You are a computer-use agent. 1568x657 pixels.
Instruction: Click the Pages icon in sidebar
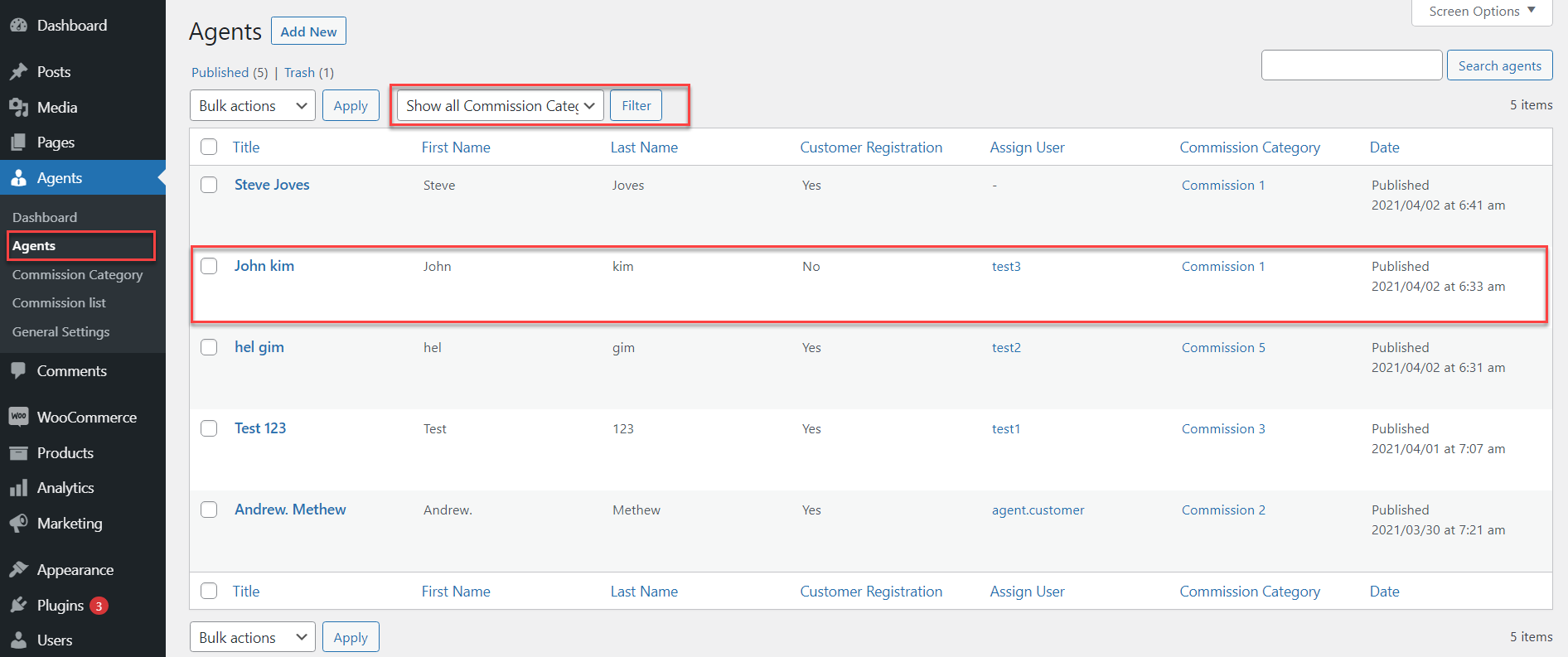[x=18, y=143]
